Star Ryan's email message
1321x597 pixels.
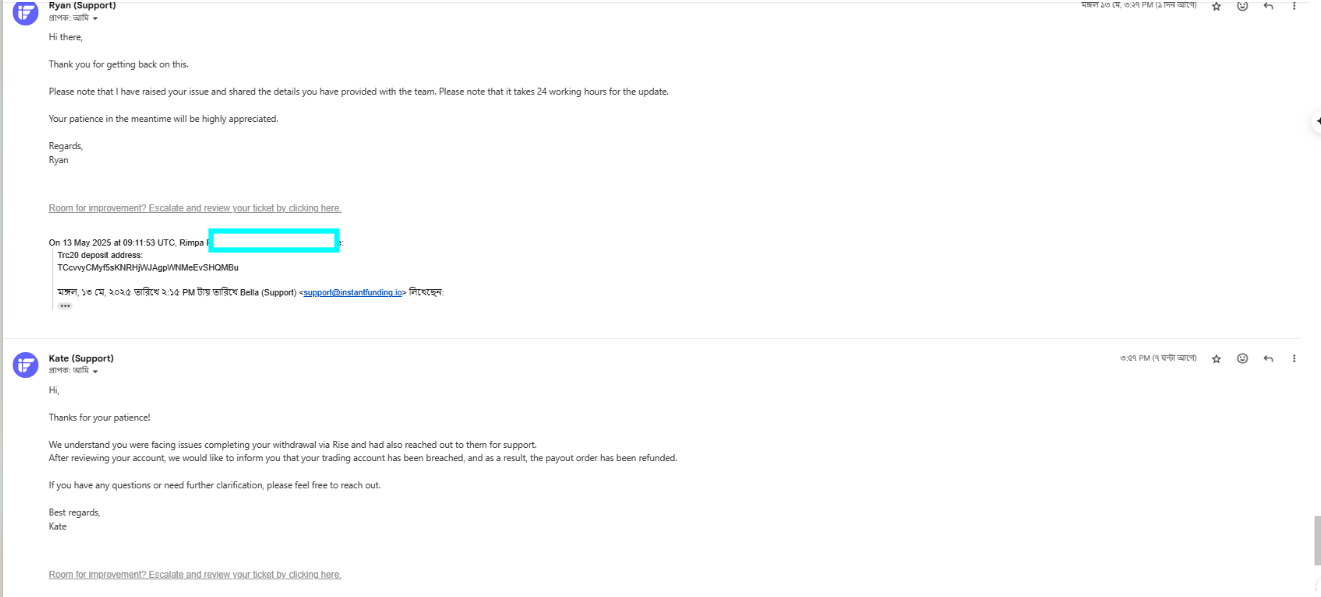click(x=1216, y=6)
